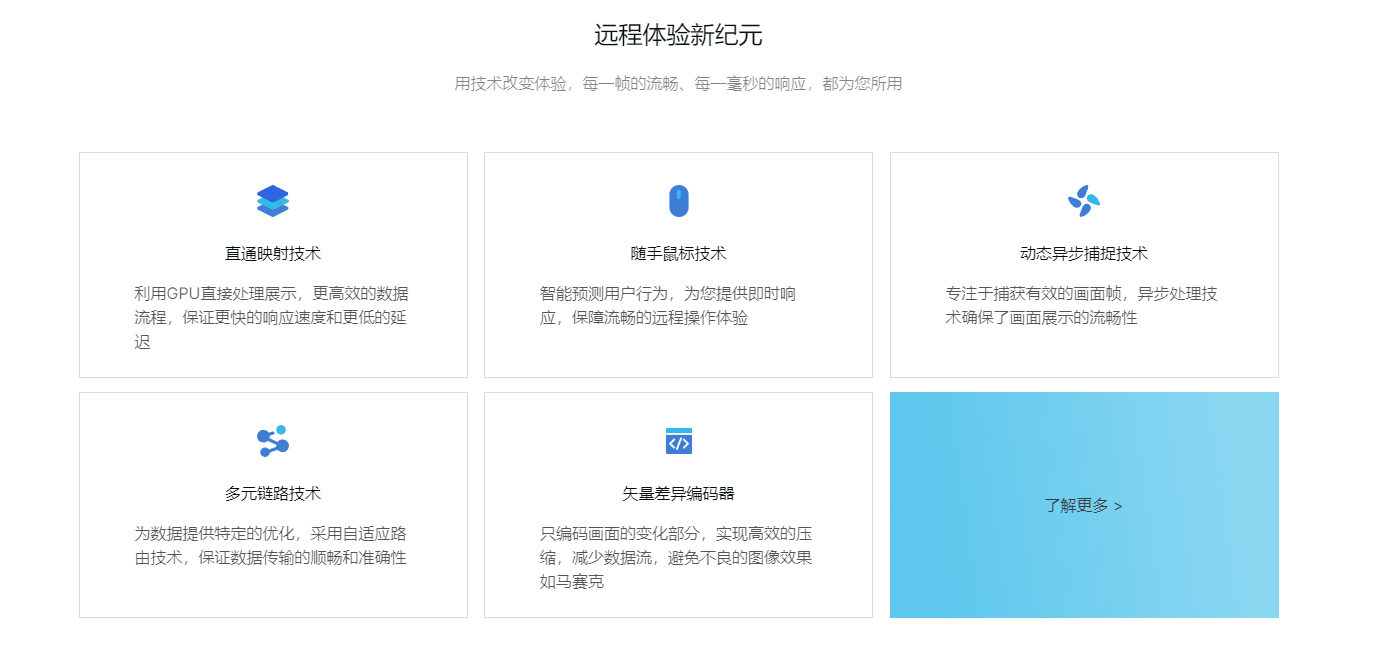Click the pinwheel icon above 动态异步捕捉技术
1376x648 pixels.
1084,201
